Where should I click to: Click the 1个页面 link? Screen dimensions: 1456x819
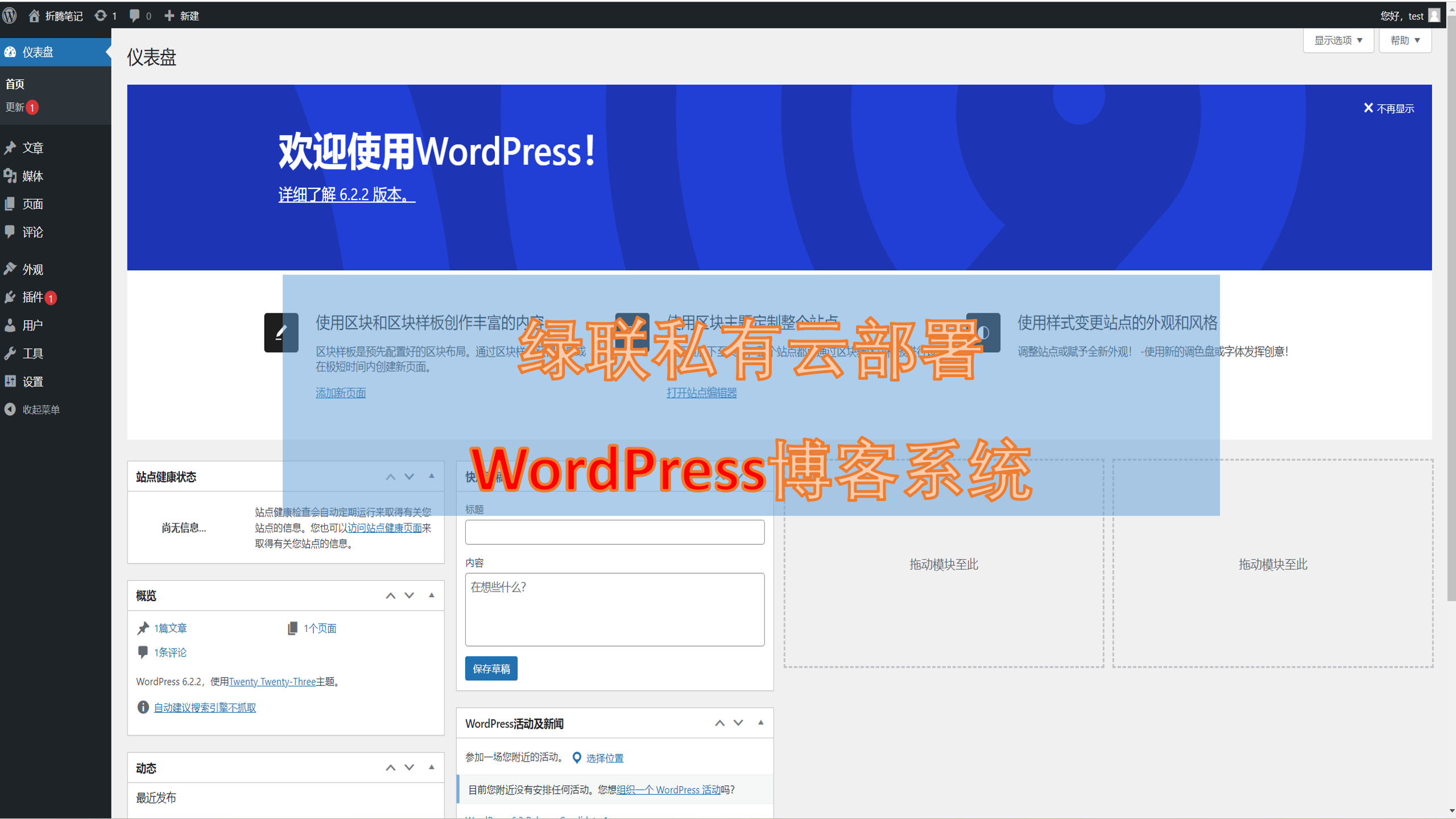320,628
